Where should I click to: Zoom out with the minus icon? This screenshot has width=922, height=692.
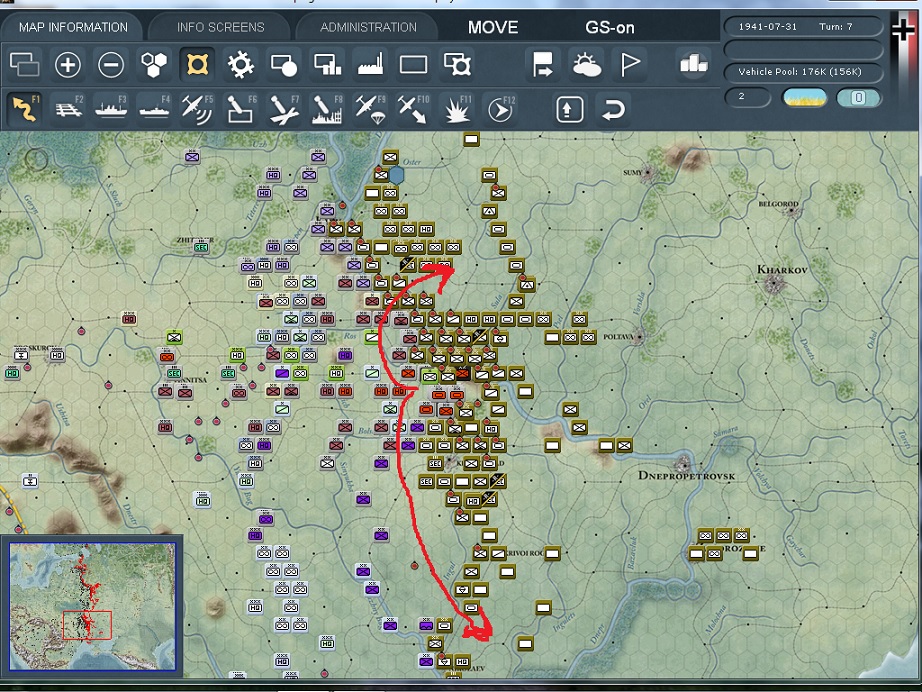coord(111,64)
